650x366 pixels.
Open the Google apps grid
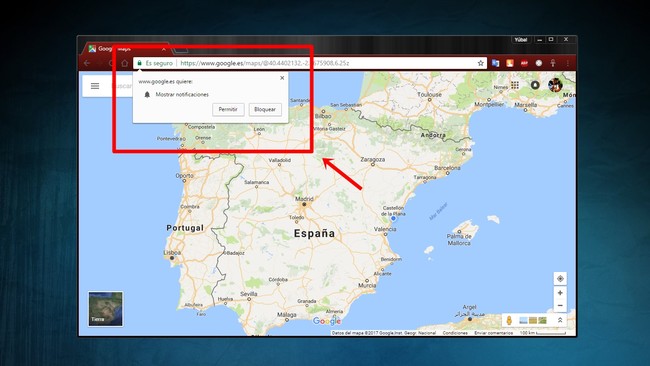[515, 85]
